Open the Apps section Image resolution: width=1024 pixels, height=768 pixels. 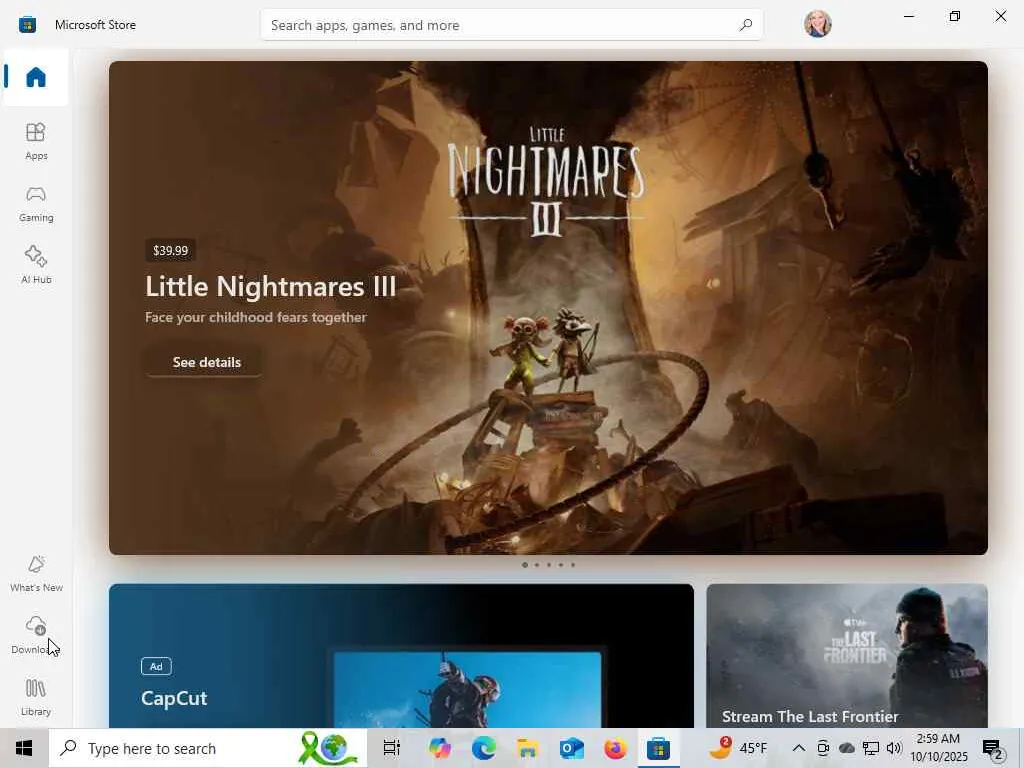coord(36,141)
